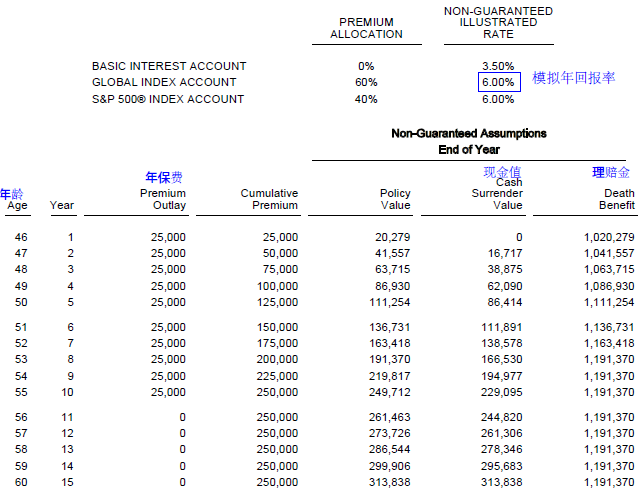
Task: Click death benefit 1,020,279
Action: click(609, 237)
